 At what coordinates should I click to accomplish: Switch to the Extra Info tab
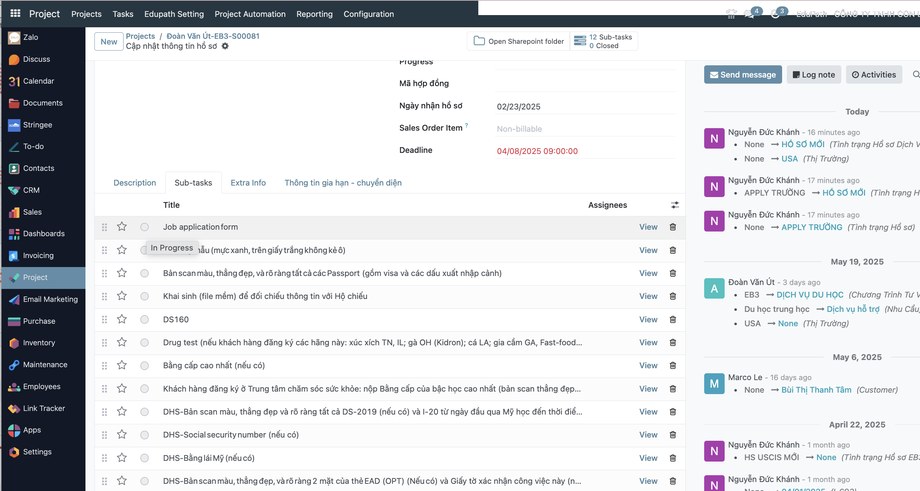(x=248, y=183)
